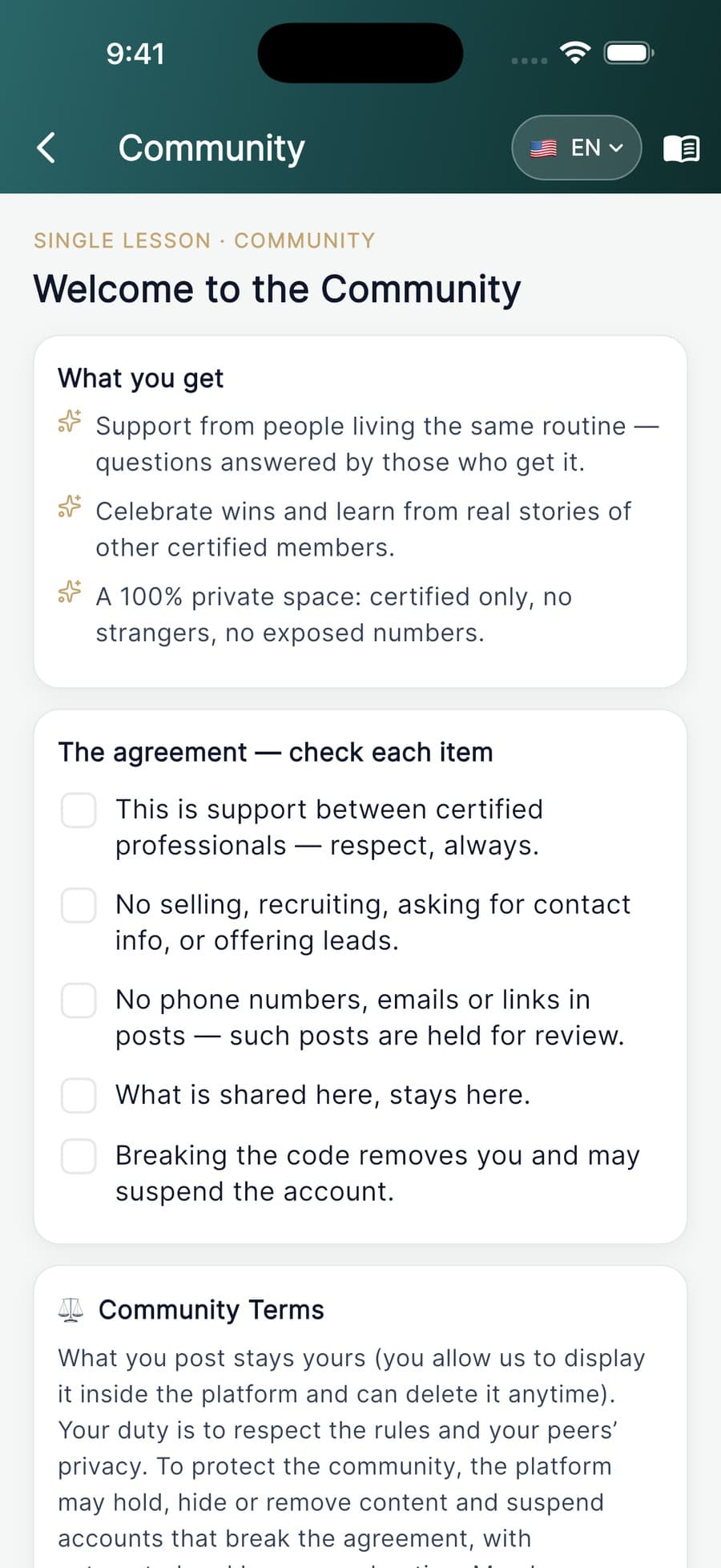Click the US flag icon
The image size is (721, 1568).
pyautogui.click(x=543, y=148)
